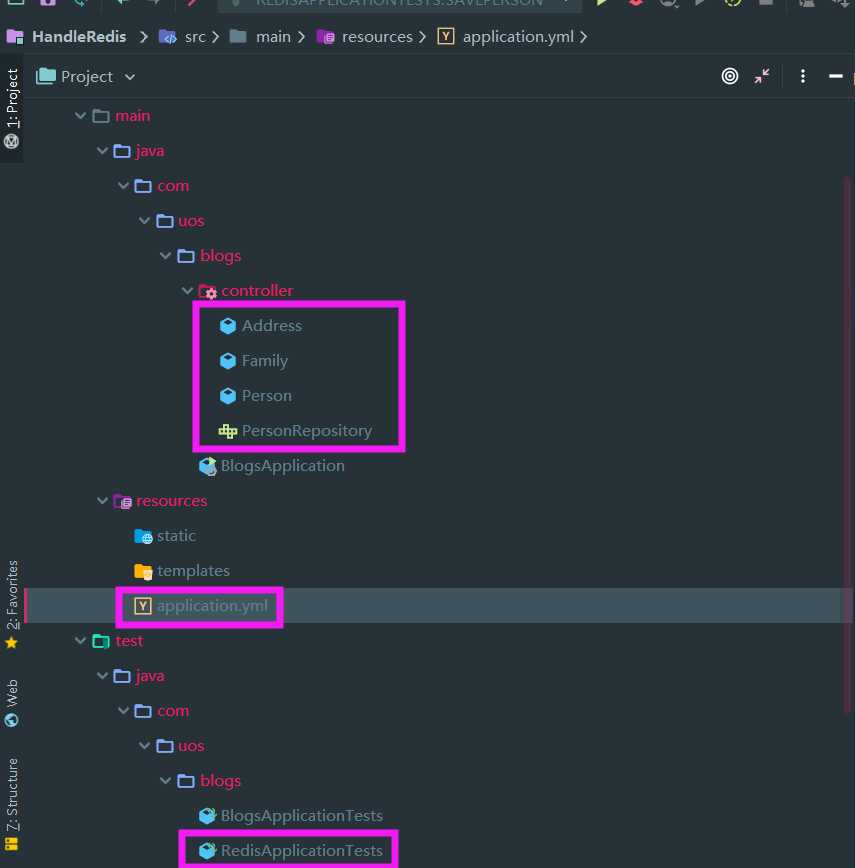Collapse the test folder chevron
Viewport: 855px width, 868px height.
pyautogui.click(x=80, y=640)
